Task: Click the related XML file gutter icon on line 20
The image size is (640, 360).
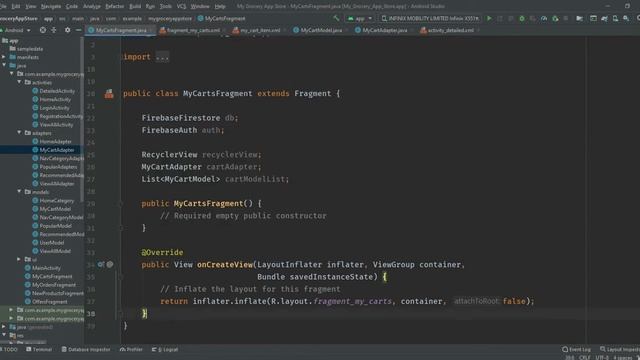Action: (109, 94)
